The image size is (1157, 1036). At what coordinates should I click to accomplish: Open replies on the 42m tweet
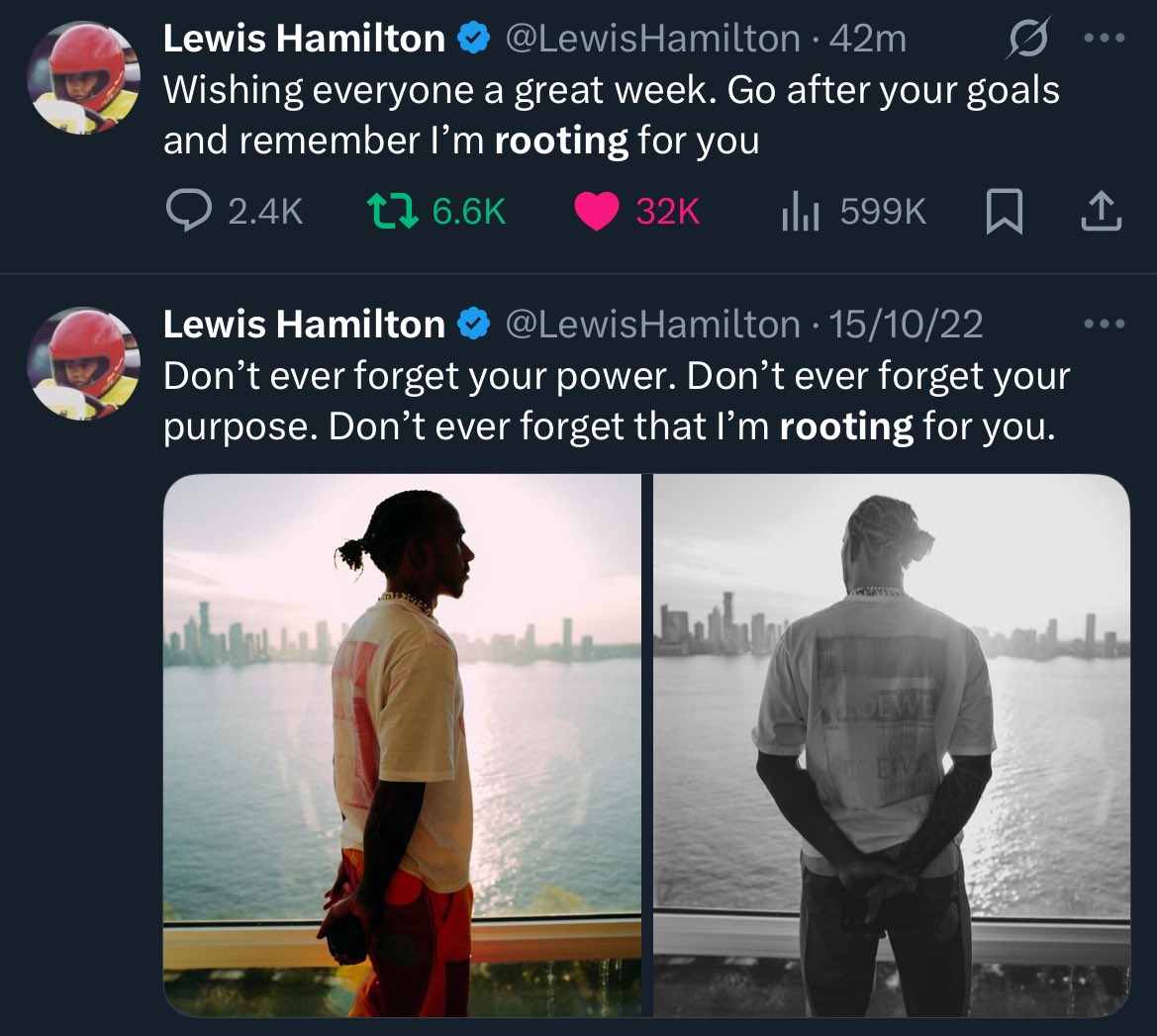click(x=234, y=211)
